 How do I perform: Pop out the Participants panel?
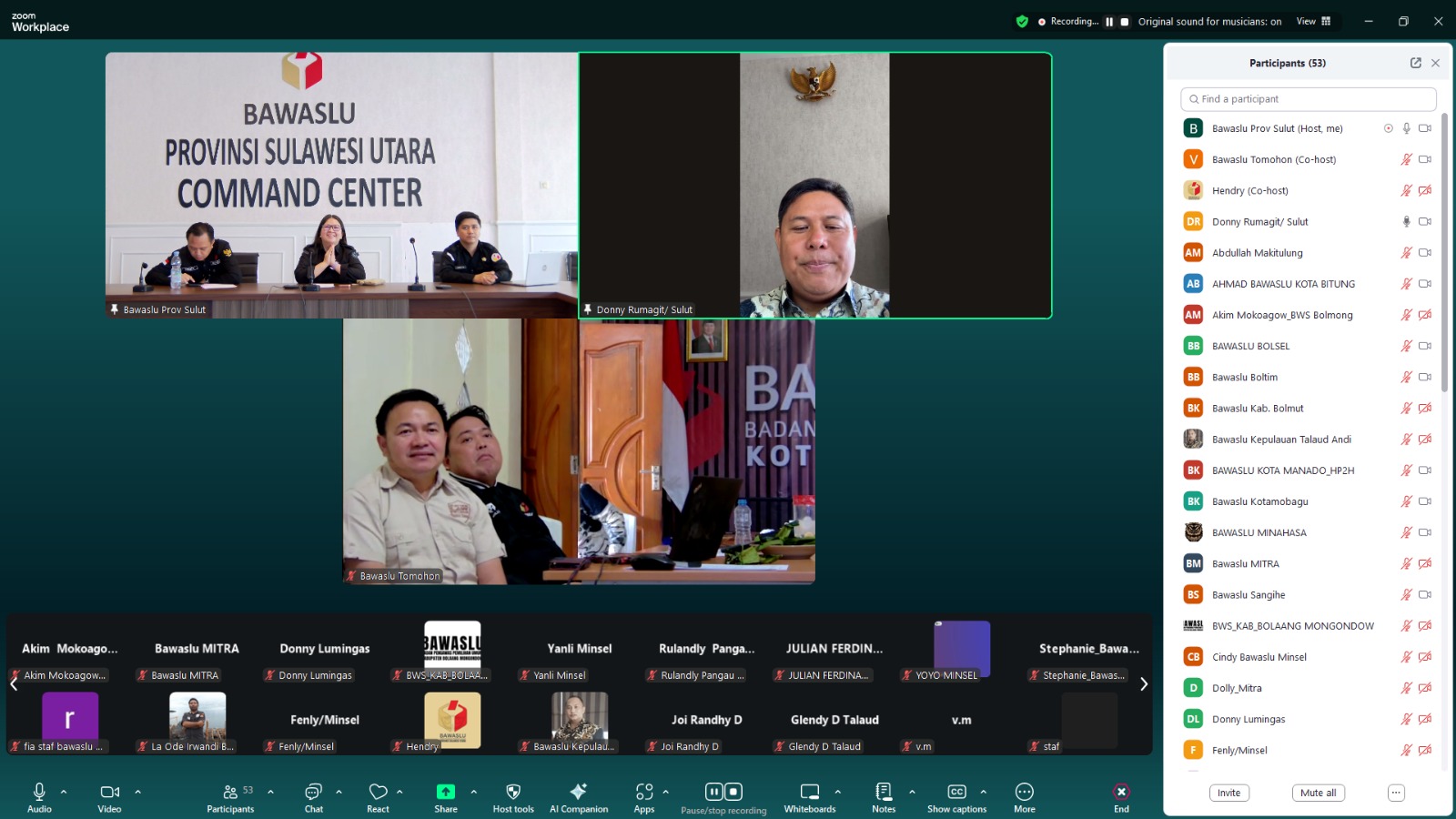click(1415, 63)
